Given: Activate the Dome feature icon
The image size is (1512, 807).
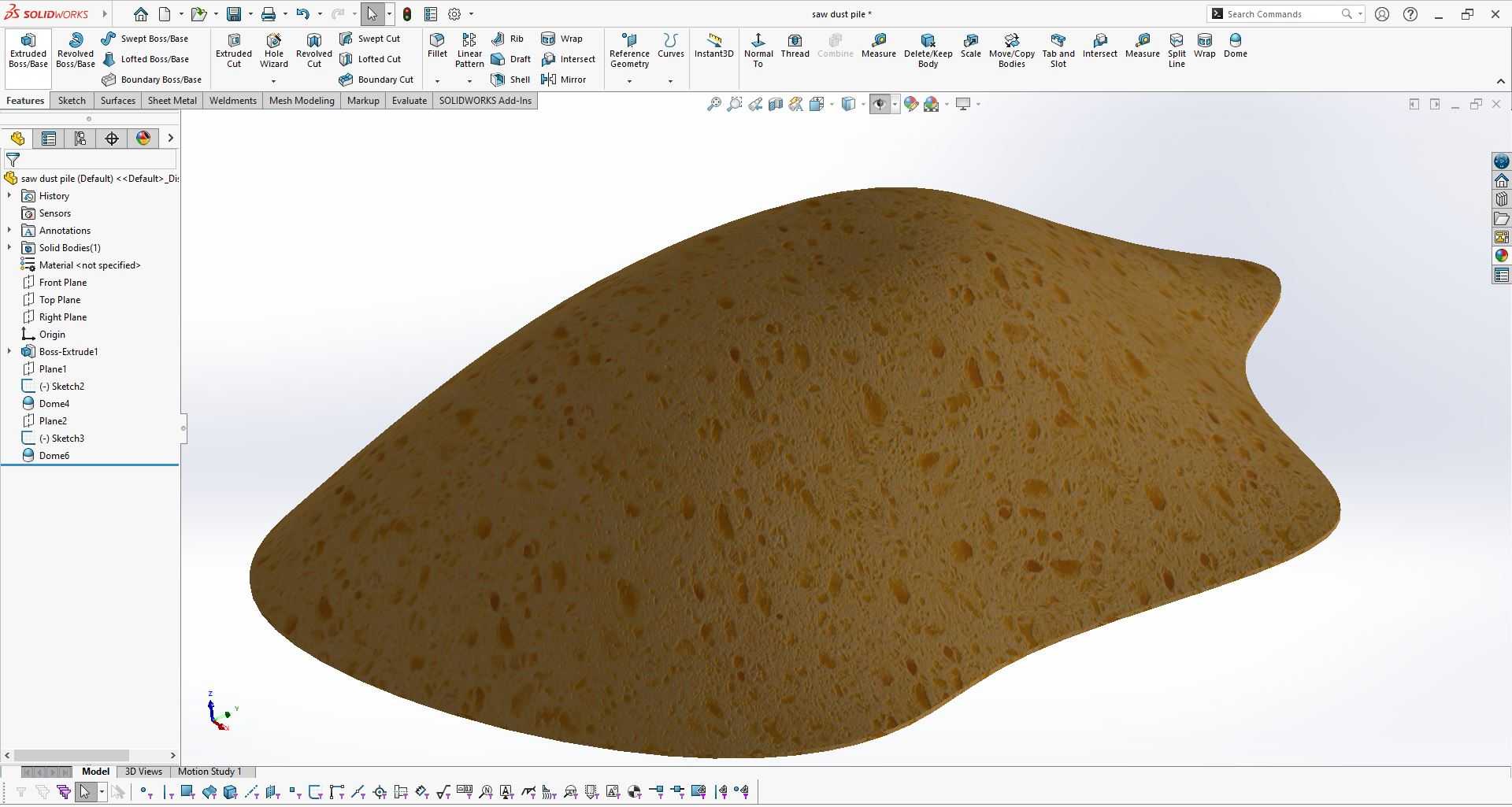Looking at the screenshot, I should click(1236, 46).
